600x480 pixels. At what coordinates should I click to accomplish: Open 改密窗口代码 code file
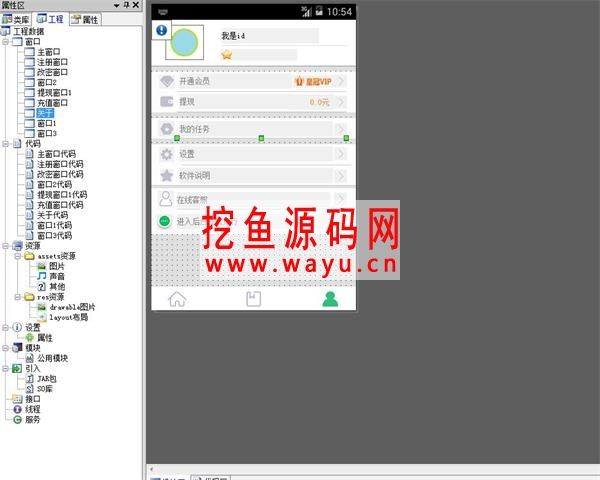(x=60, y=174)
